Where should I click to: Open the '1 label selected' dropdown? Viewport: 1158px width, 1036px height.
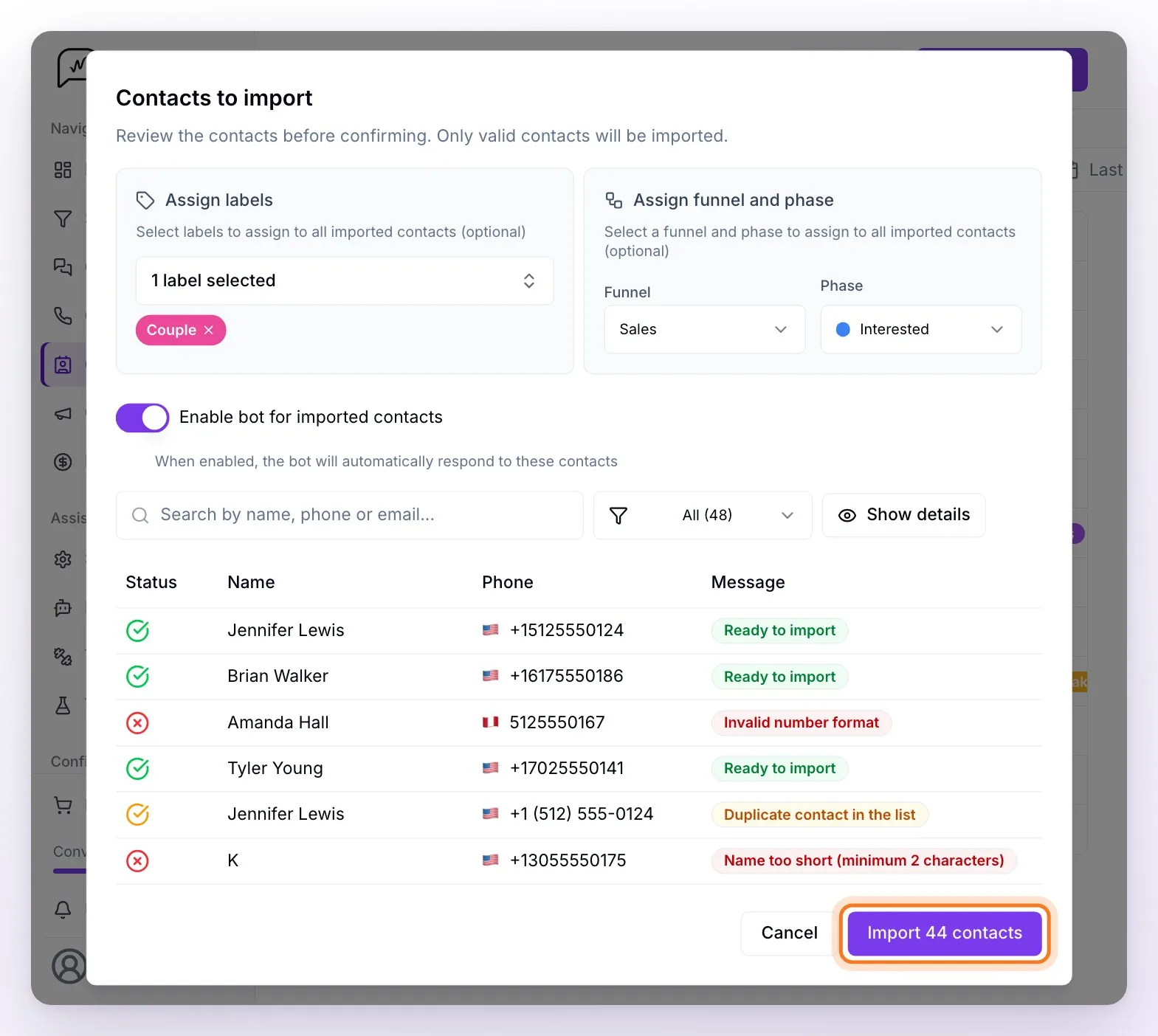[345, 280]
